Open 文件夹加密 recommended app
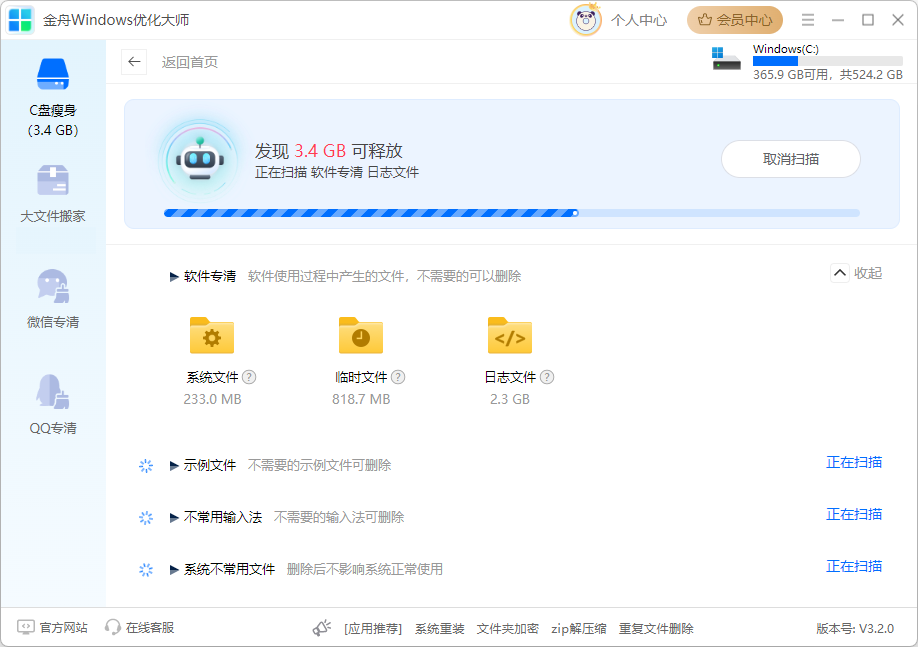The image size is (918, 647). coord(508,629)
